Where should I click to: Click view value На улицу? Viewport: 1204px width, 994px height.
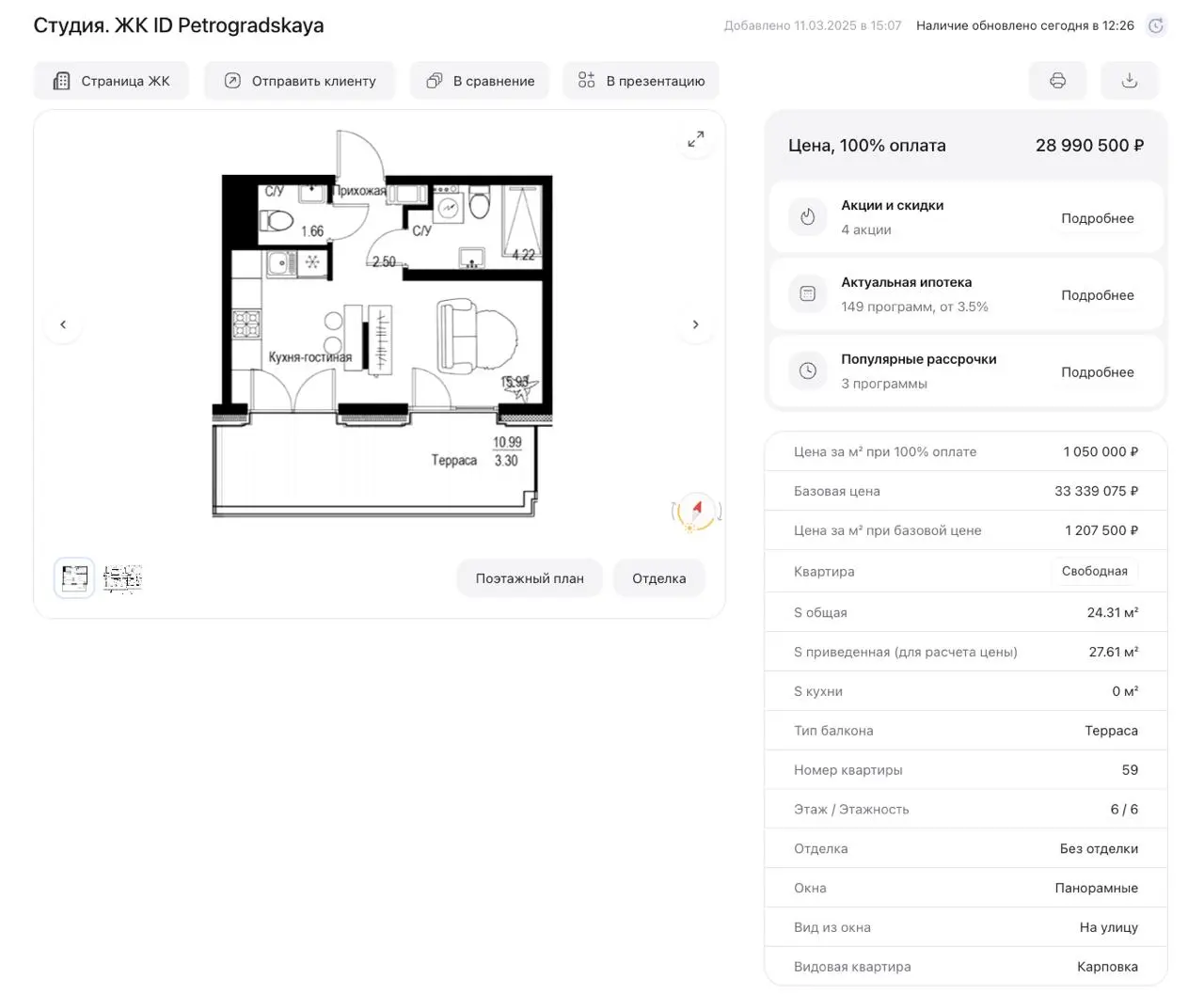[1108, 928]
